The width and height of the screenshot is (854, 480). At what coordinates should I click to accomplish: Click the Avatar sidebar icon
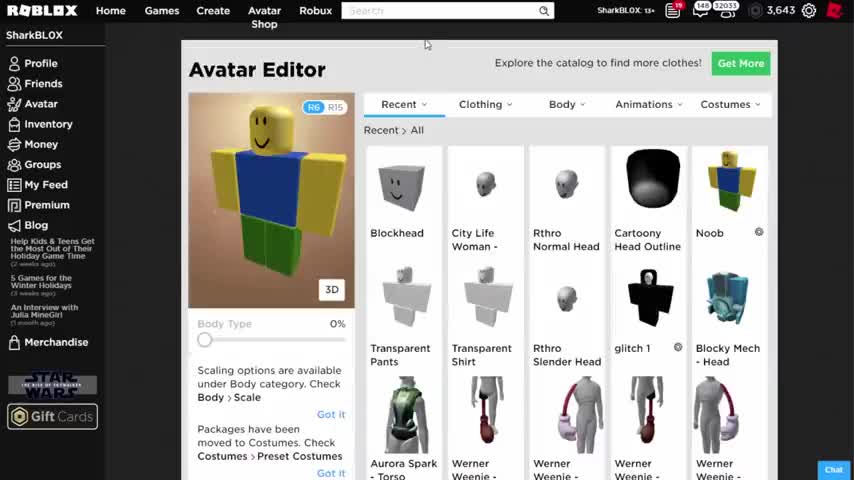click(x=14, y=104)
